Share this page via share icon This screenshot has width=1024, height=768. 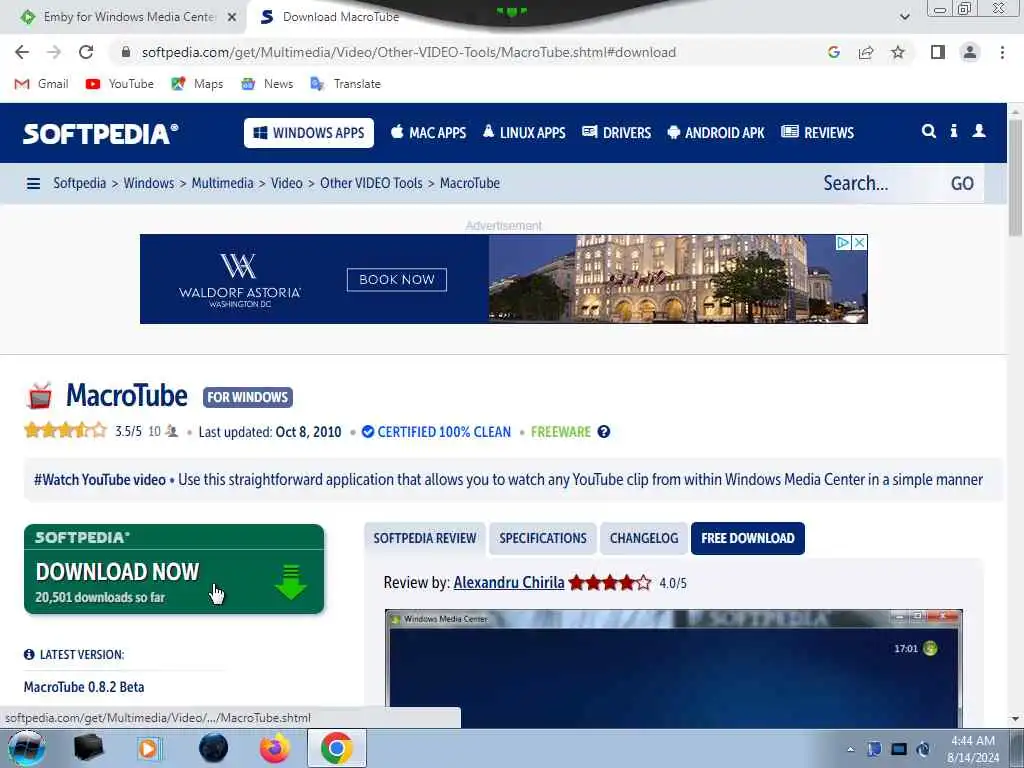click(x=866, y=52)
